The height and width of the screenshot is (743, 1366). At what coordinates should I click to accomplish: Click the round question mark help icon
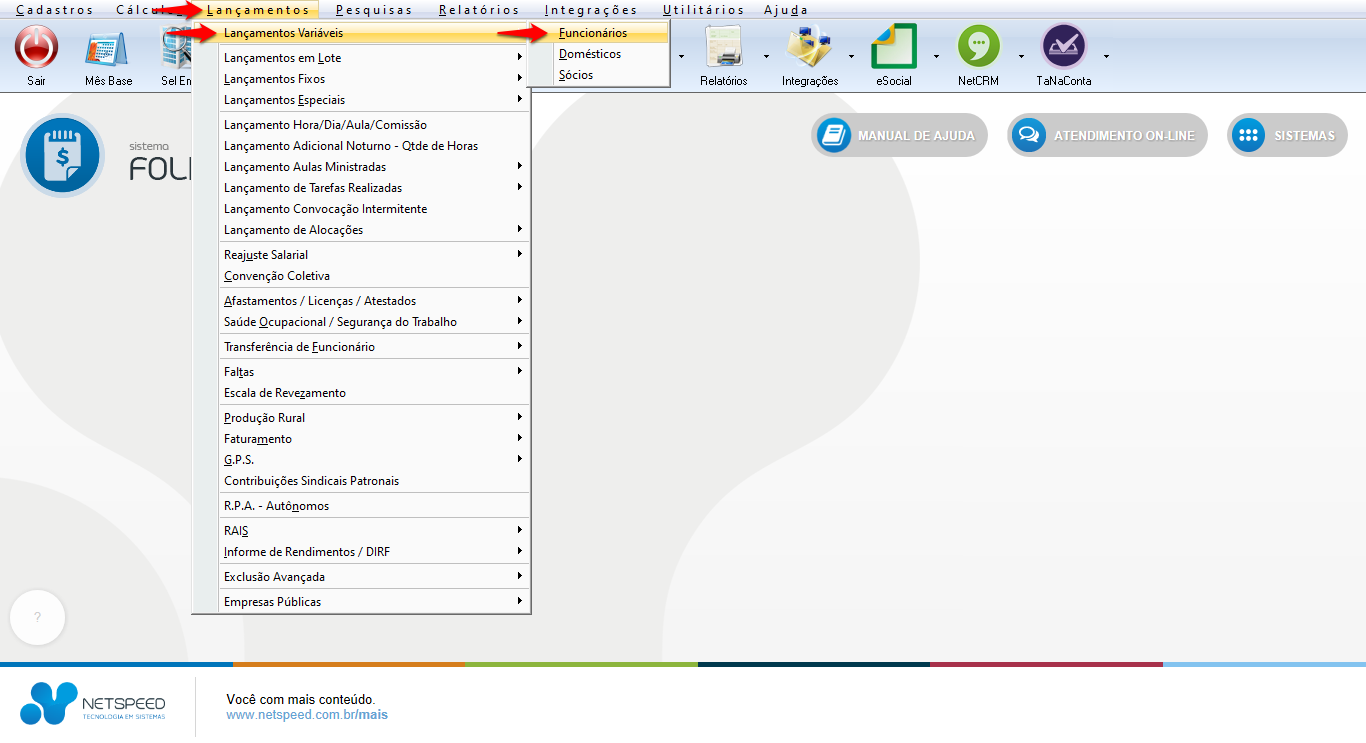[x=37, y=618]
